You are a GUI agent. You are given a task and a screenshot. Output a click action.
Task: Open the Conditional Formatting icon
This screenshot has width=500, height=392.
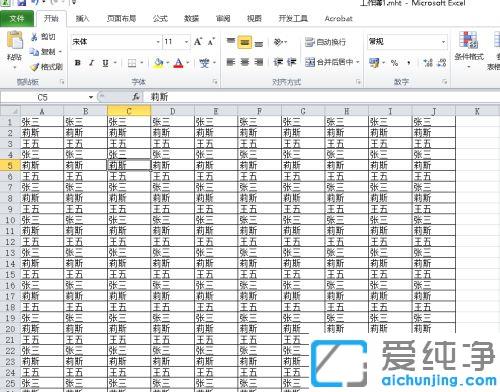pos(468,40)
